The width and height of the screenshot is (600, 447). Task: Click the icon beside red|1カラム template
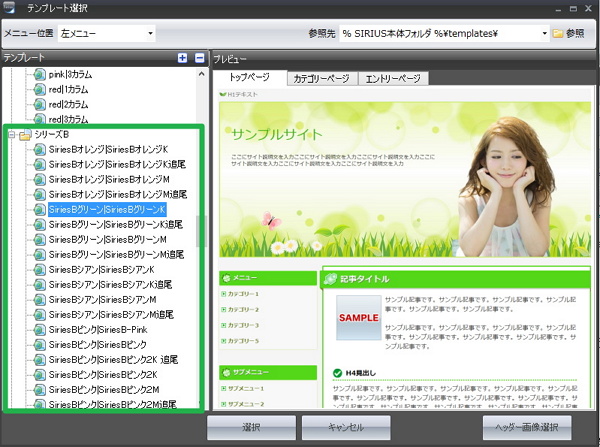click(40, 90)
